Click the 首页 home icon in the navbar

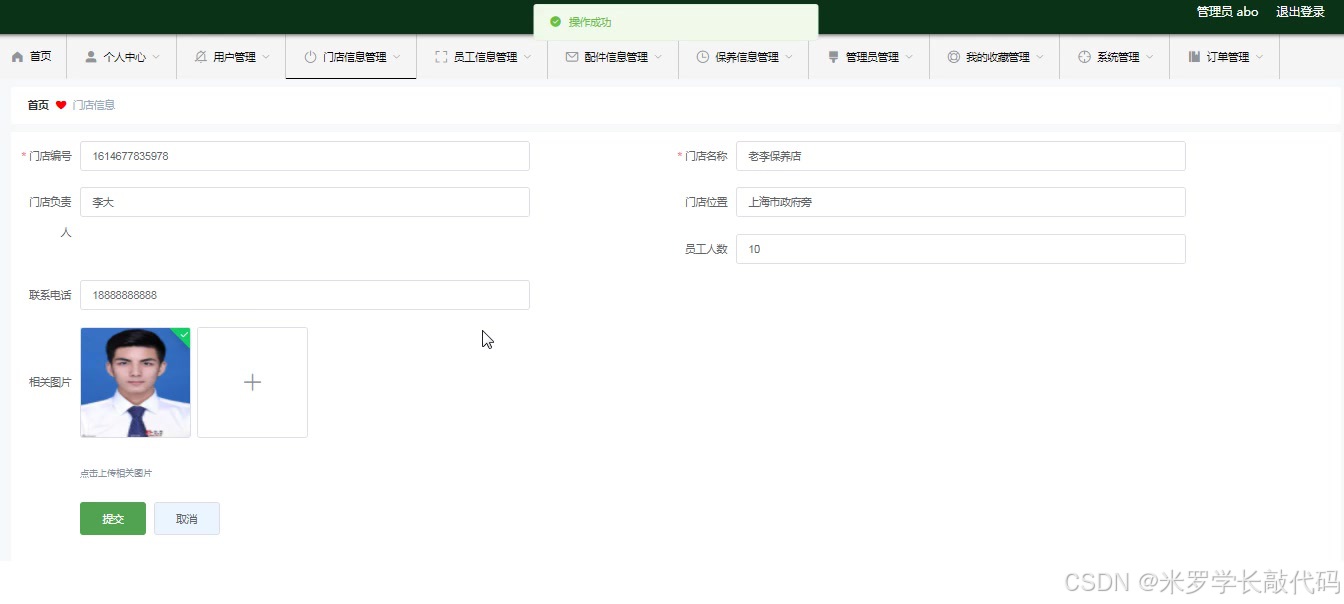click(x=15, y=56)
